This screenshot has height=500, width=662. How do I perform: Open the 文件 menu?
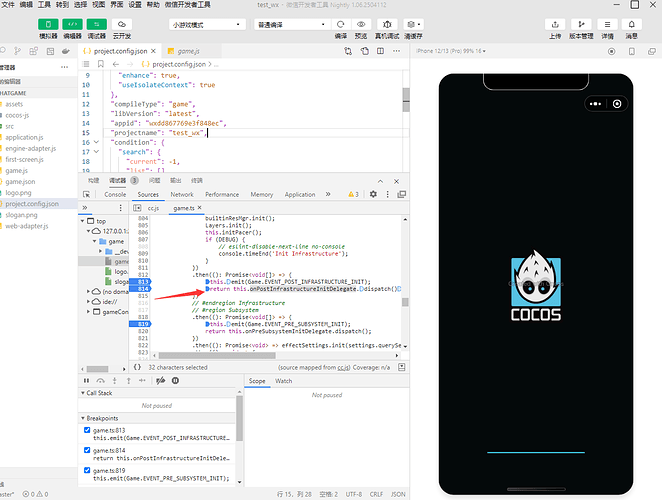click(8, 5)
